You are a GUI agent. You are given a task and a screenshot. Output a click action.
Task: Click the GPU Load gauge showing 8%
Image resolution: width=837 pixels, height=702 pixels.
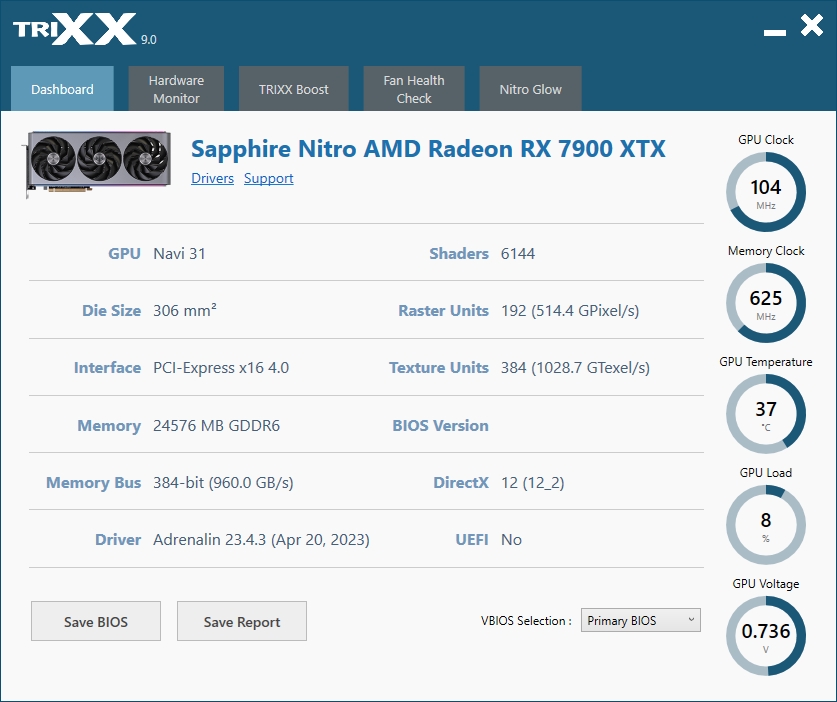[765, 525]
